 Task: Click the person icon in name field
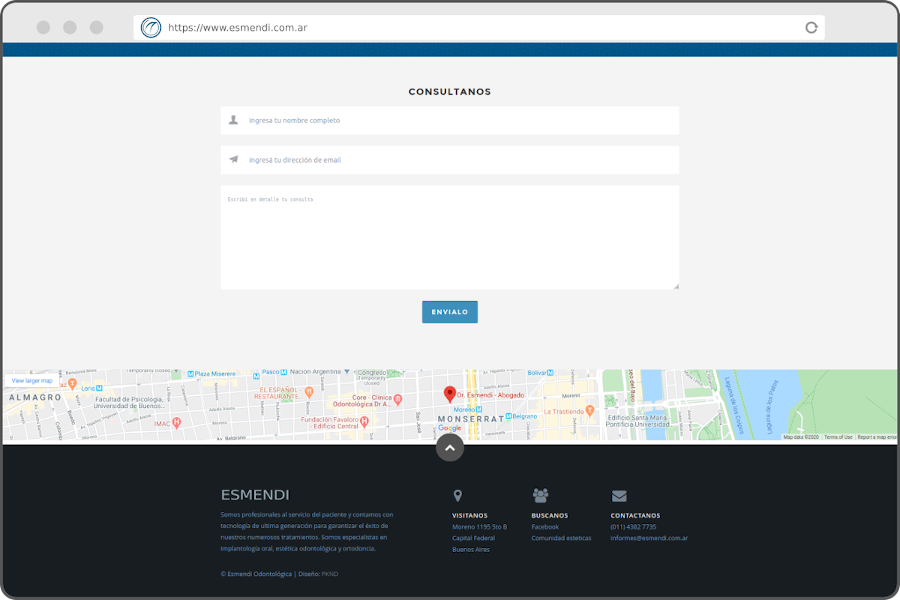[234, 120]
